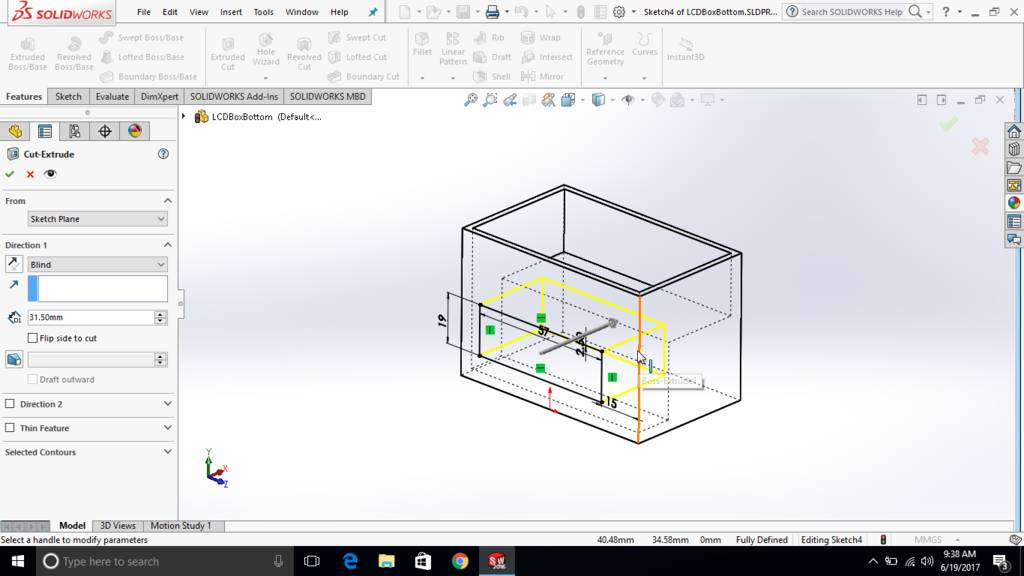Click the Direction of Extrusion selection box
Image resolution: width=1024 pixels, height=576 pixels.
[97, 289]
